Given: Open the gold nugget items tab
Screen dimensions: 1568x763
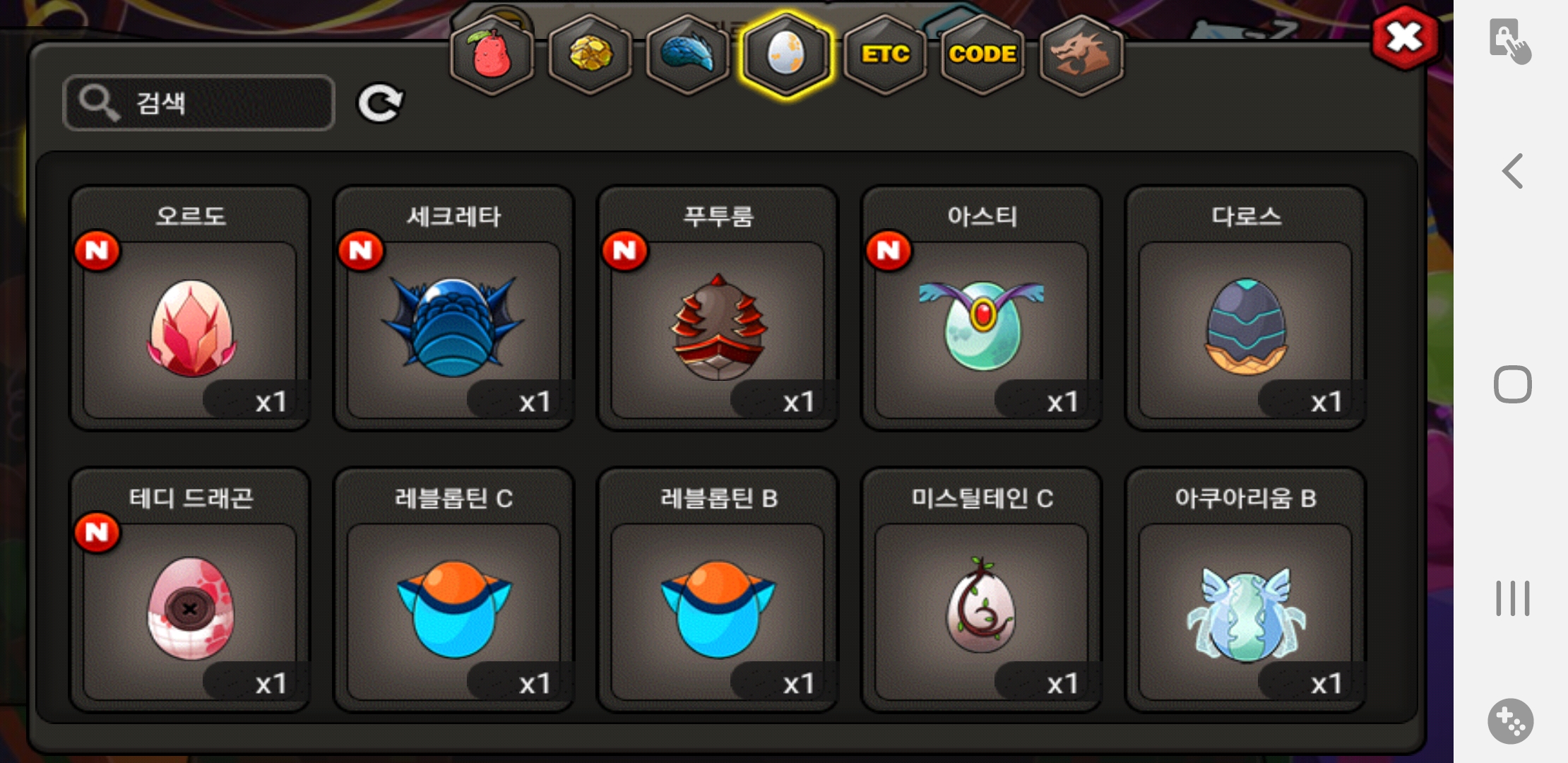Looking at the screenshot, I should [x=590, y=55].
